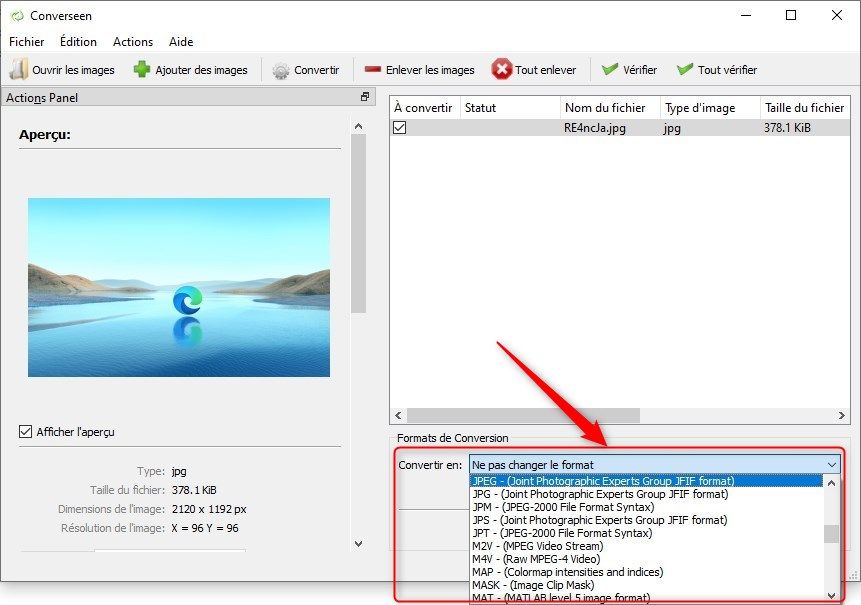
Task: Open the Actions menu
Action: click(x=133, y=42)
